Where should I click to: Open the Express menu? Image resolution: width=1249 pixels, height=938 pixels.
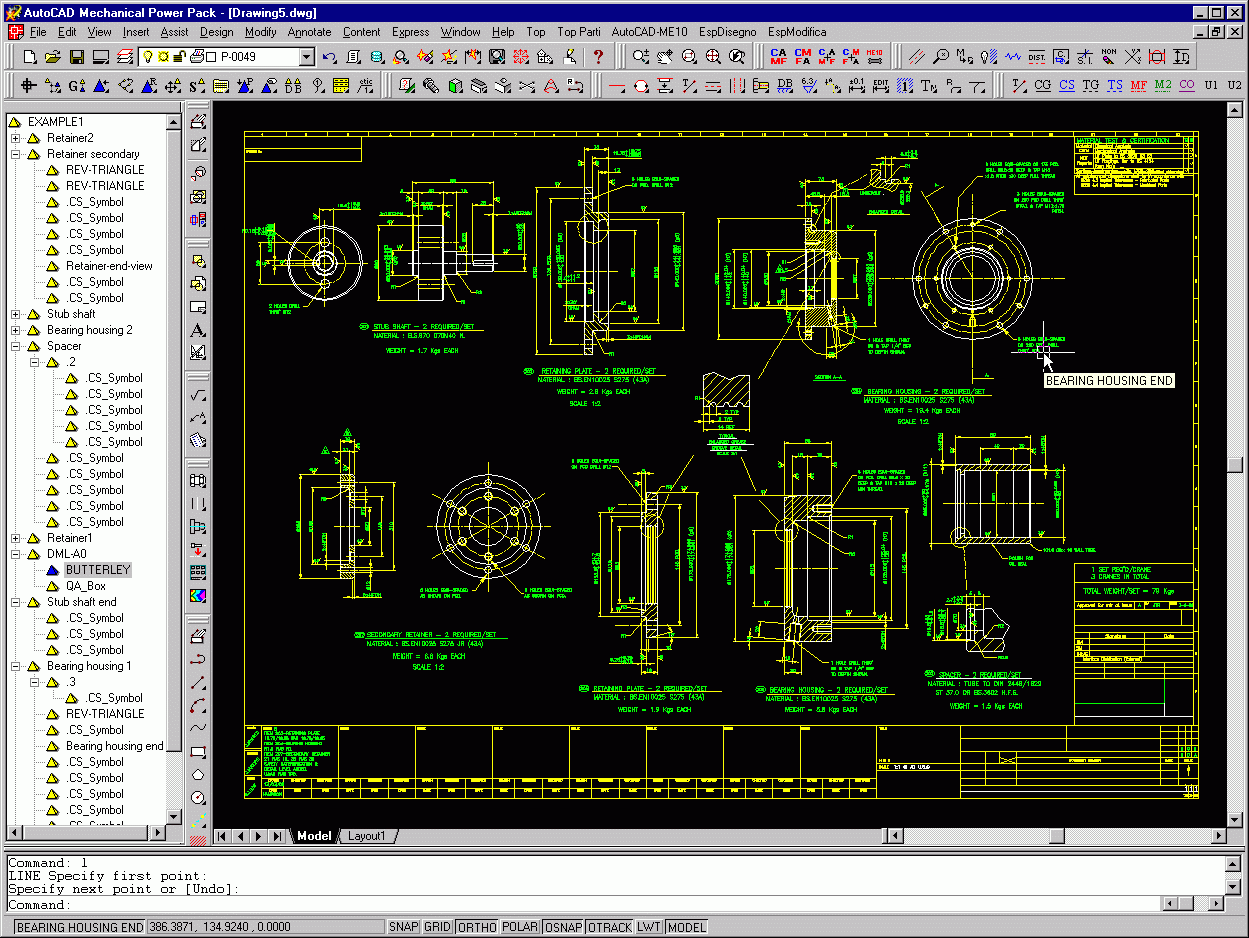(410, 32)
